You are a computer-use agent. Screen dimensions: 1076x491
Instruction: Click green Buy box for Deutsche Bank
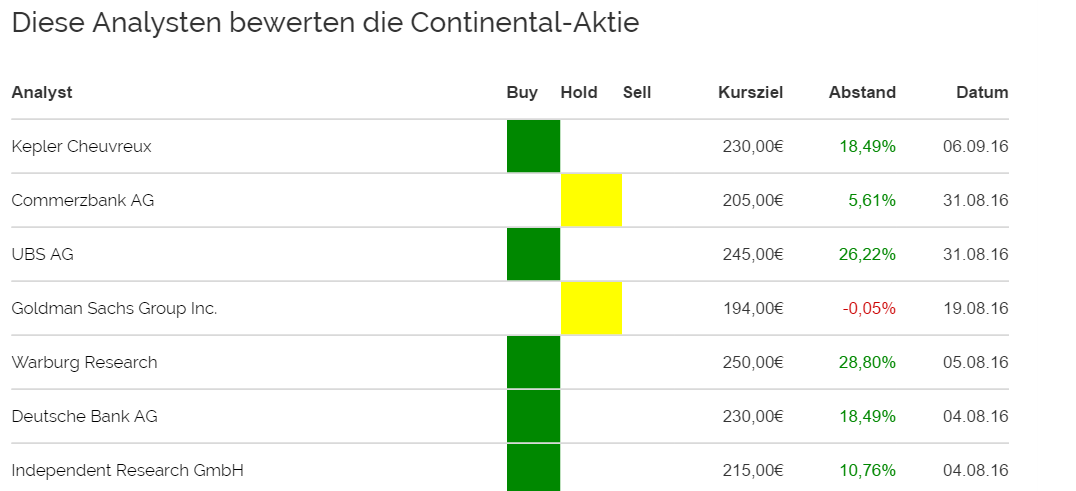tap(533, 416)
